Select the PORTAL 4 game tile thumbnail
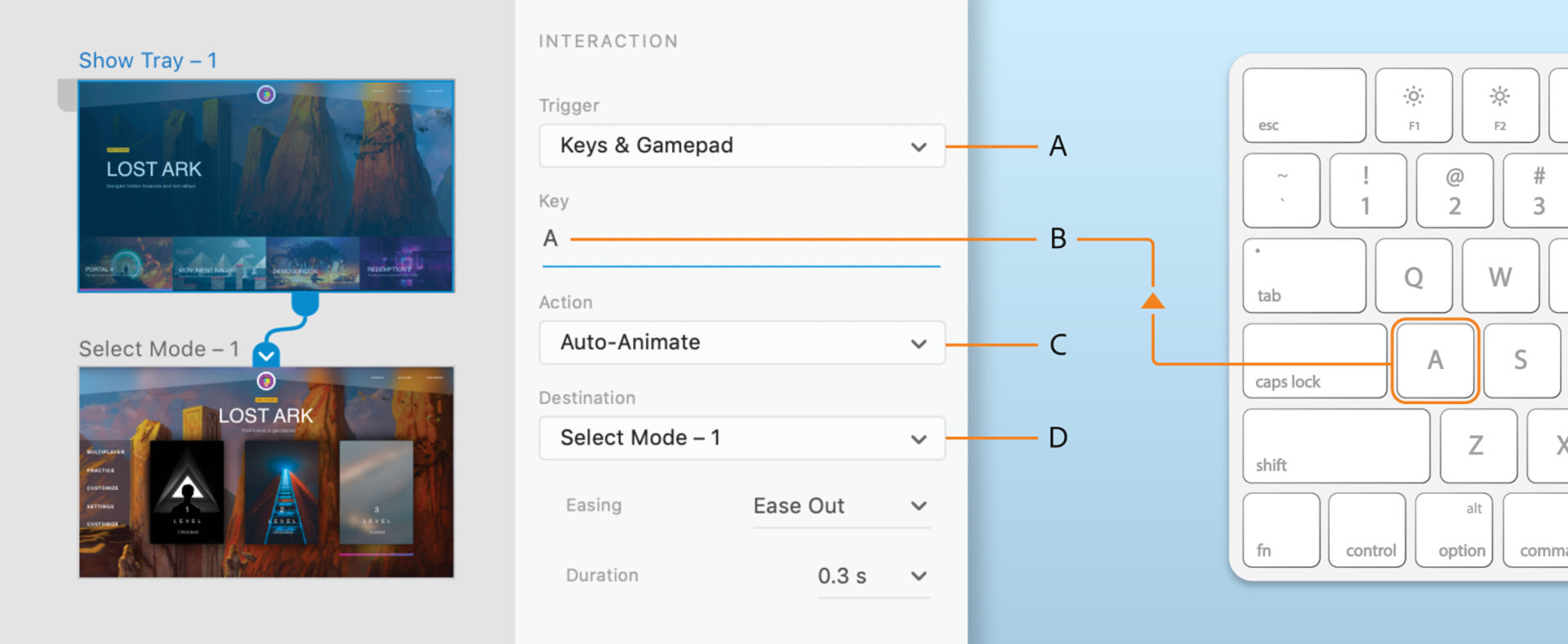The width and height of the screenshot is (1568, 644). 127,264
